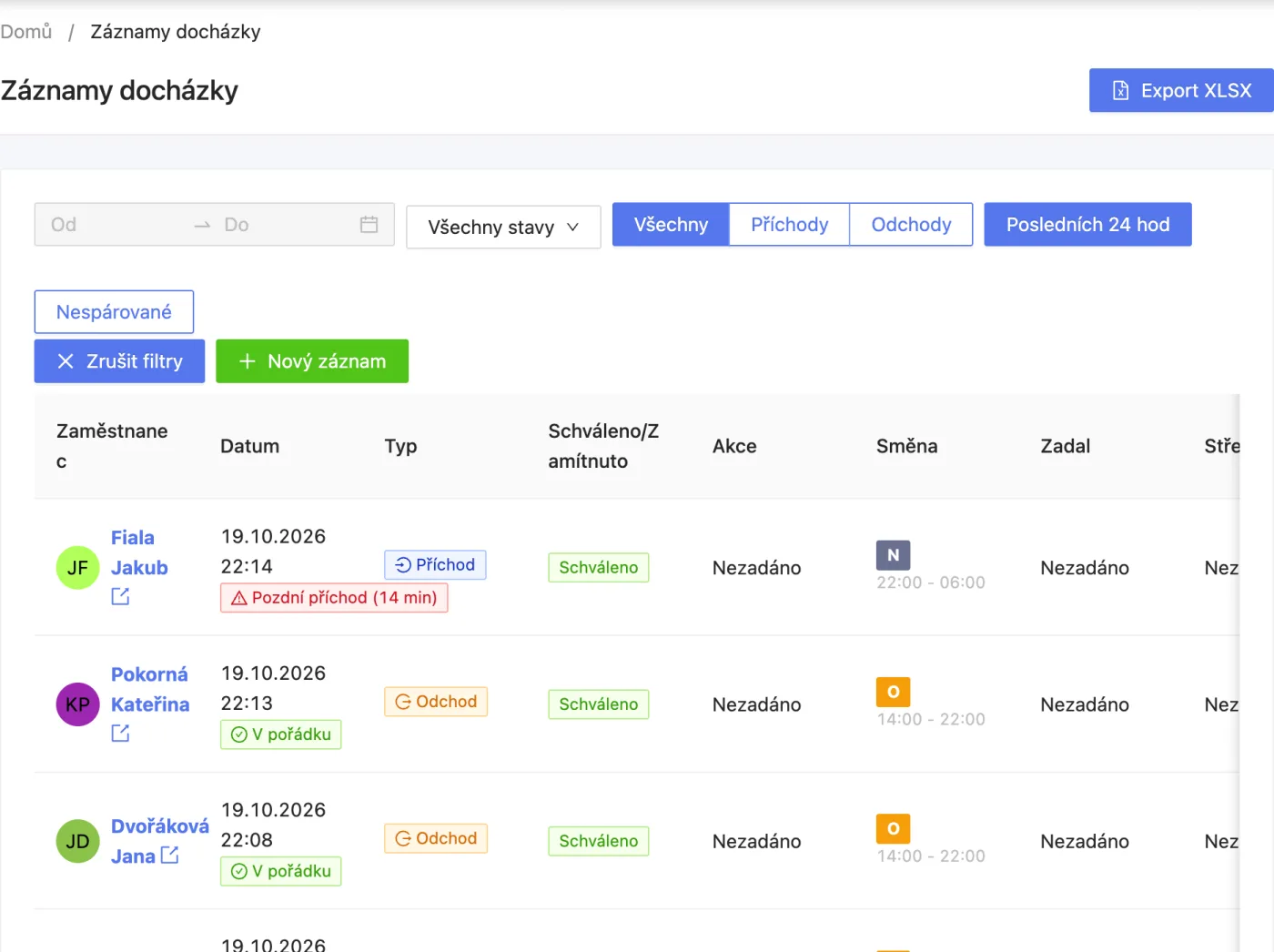This screenshot has width=1274, height=952.
Task: Click the Odchod tag in Dvořáková's row
Action: coord(436,838)
